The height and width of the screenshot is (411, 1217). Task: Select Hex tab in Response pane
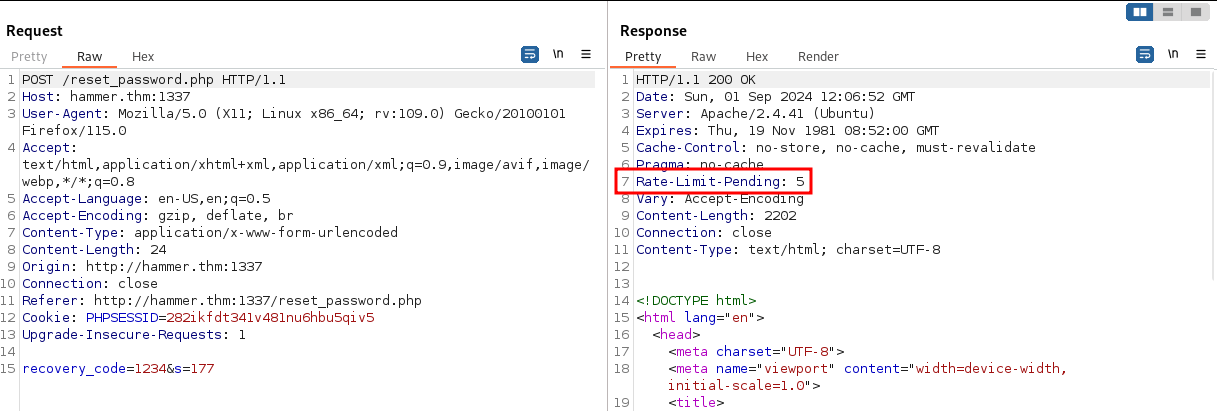pyautogui.click(x=757, y=57)
